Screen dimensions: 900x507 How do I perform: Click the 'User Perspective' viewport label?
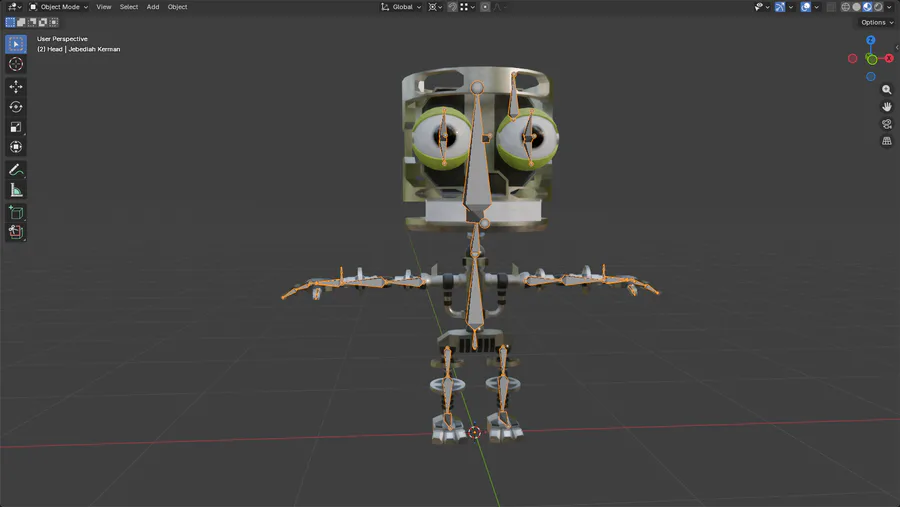[x=63, y=39]
